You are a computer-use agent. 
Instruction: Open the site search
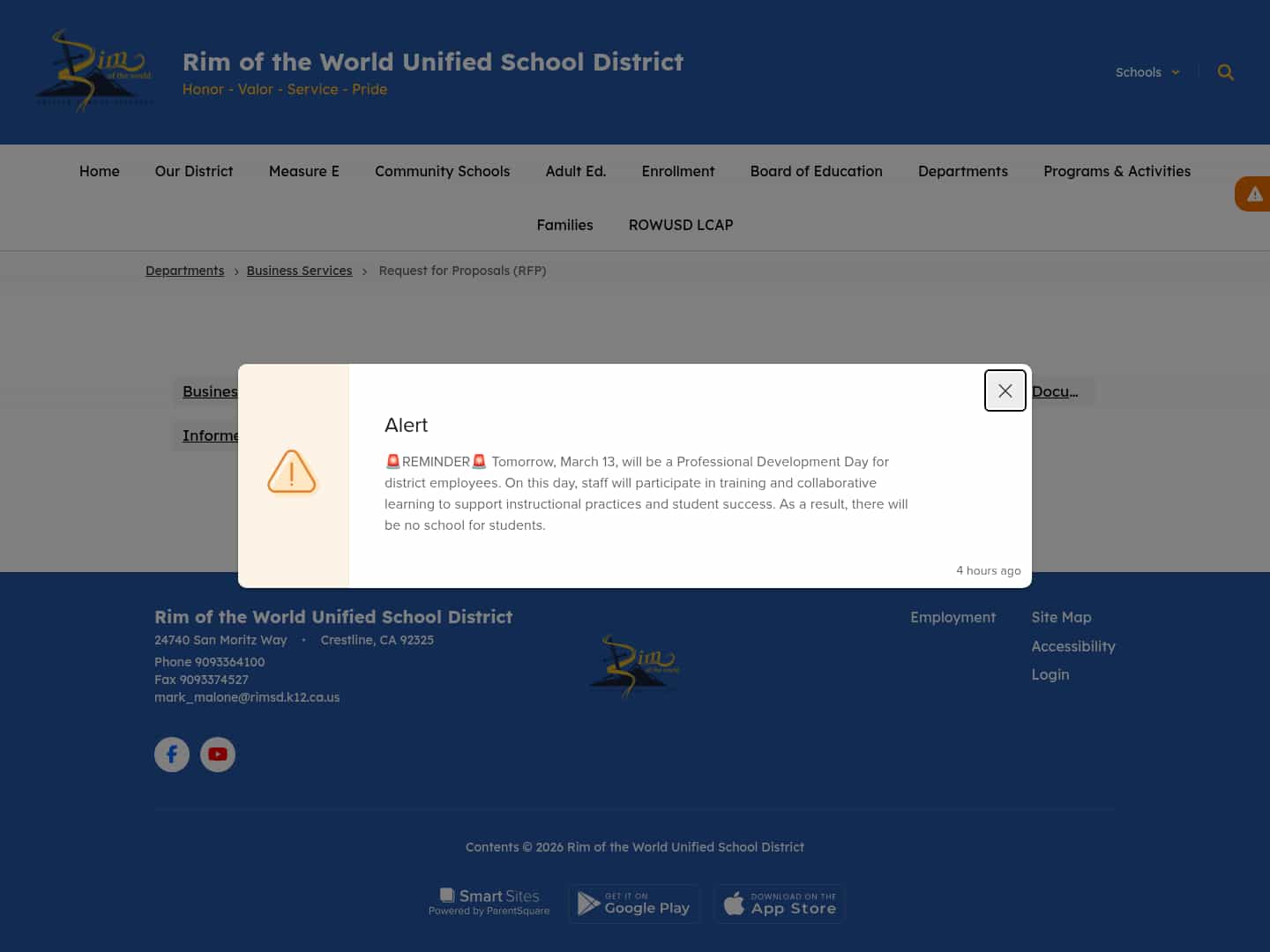point(1225,72)
